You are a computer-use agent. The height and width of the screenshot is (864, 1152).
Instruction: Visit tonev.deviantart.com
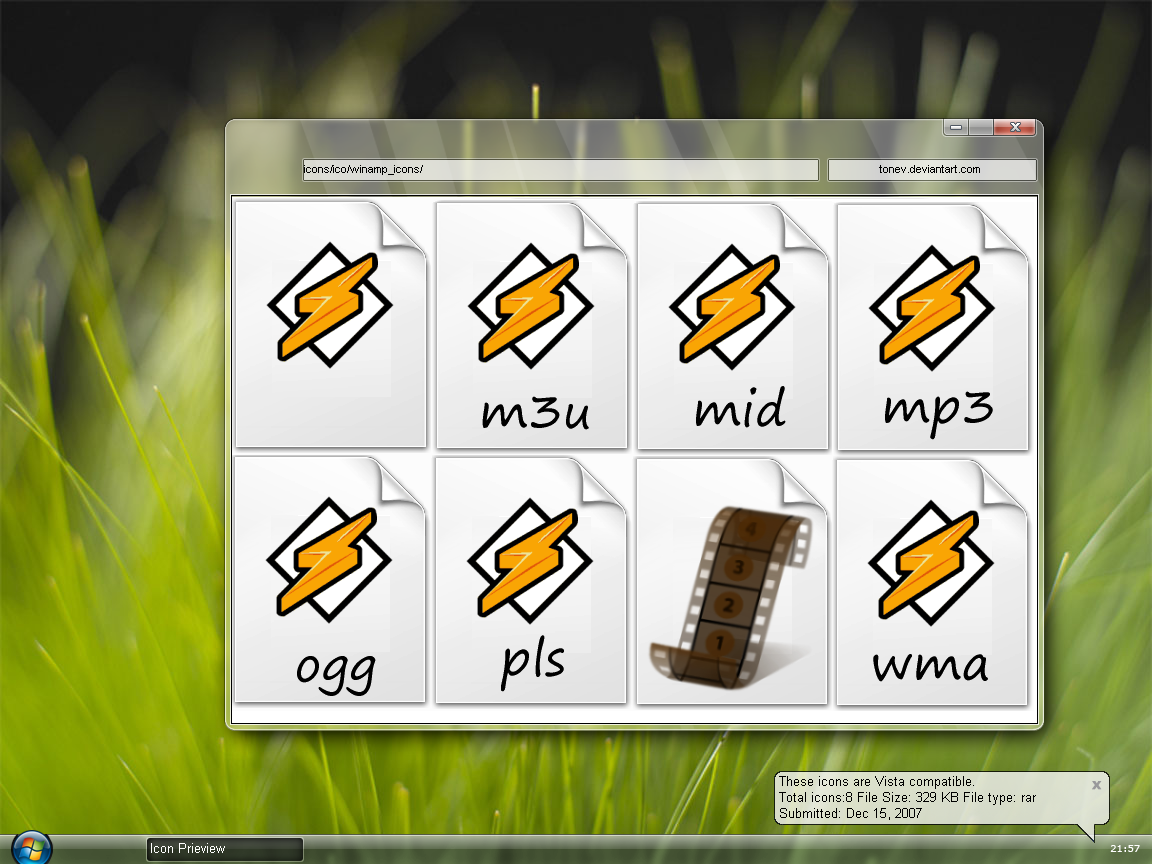(x=931, y=169)
